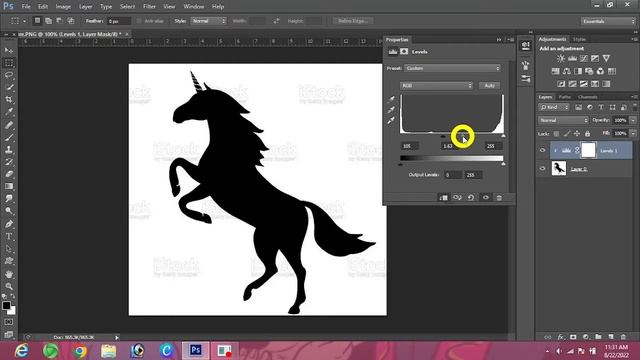This screenshot has height=360, width=640.
Task: Toggle lock transparent pixels
Action: coord(556,134)
